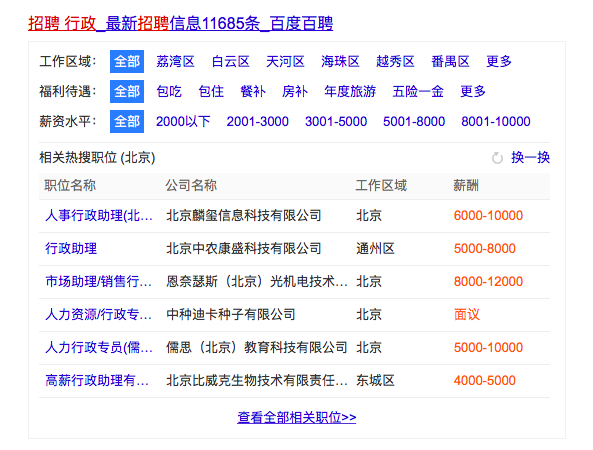Choose the 餐补 benefit filter
Image resolution: width=593 pixels, height=450 pixels.
click(253, 91)
